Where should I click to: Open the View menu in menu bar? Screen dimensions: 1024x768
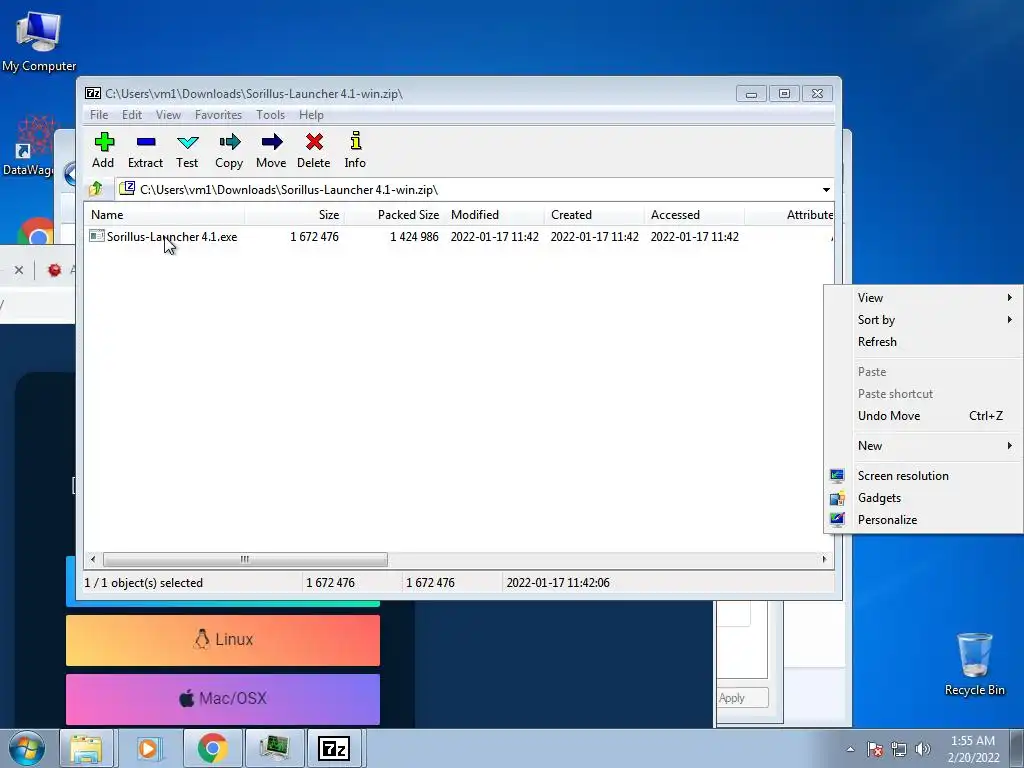point(168,115)
